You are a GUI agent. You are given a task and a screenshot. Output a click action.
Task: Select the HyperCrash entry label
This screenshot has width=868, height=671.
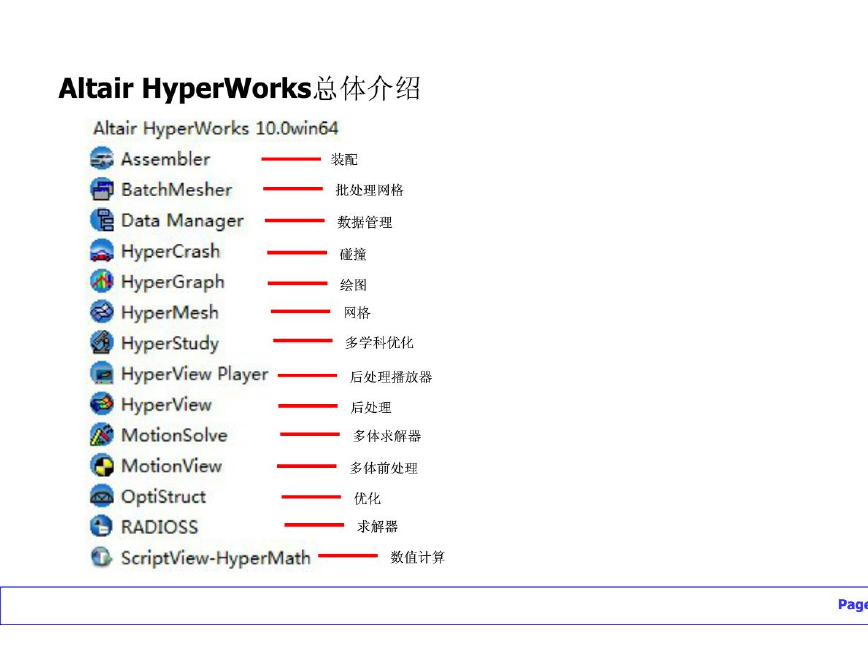tap(170, 252)
